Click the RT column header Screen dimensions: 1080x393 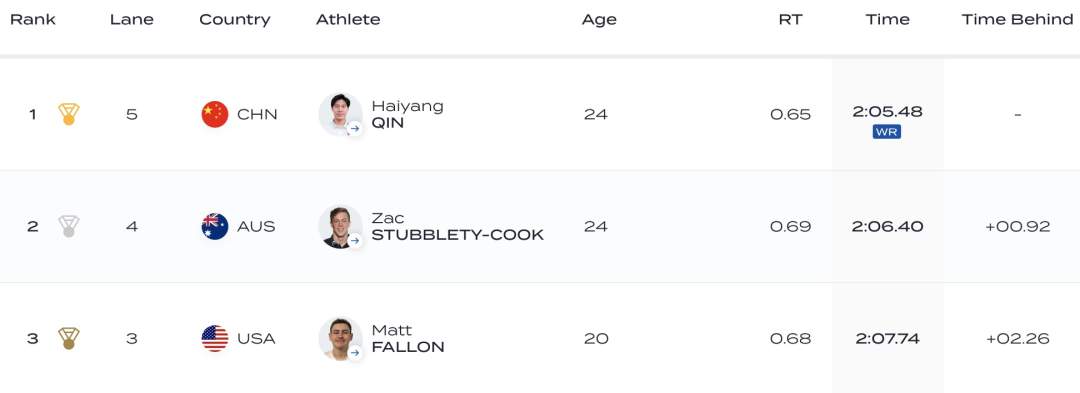click(x=790, y=20)
